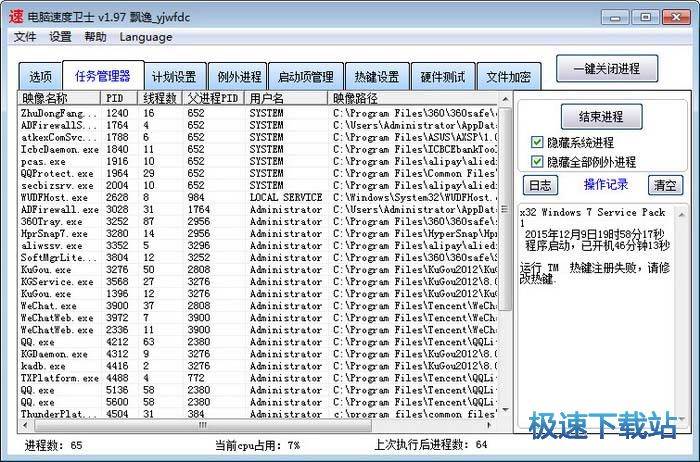This screenshot has height=462, width=700.
Task: Sort process list by PID column header
Action: [x=118, y=99]
